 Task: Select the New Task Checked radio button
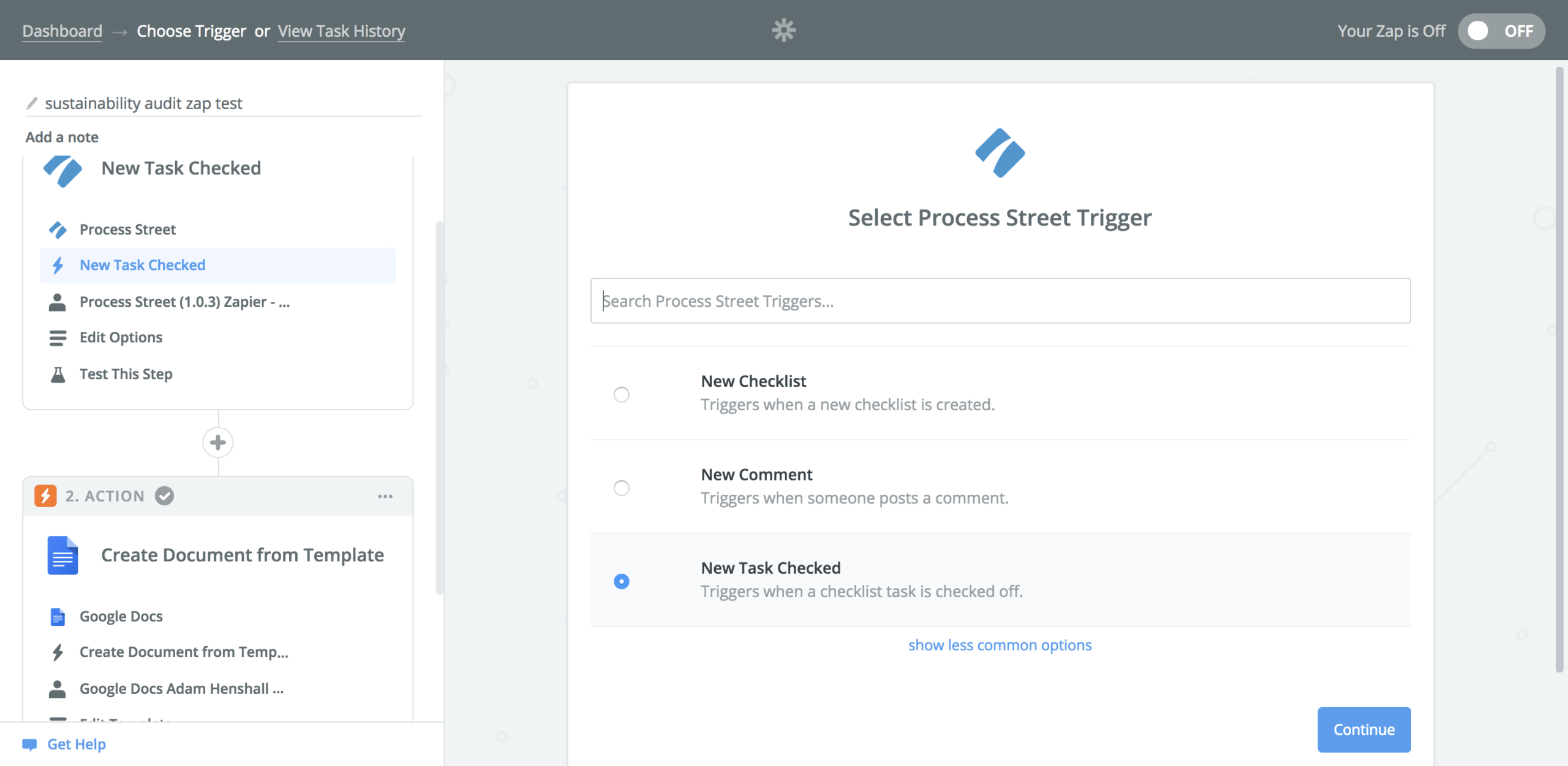tap(622, 581)
